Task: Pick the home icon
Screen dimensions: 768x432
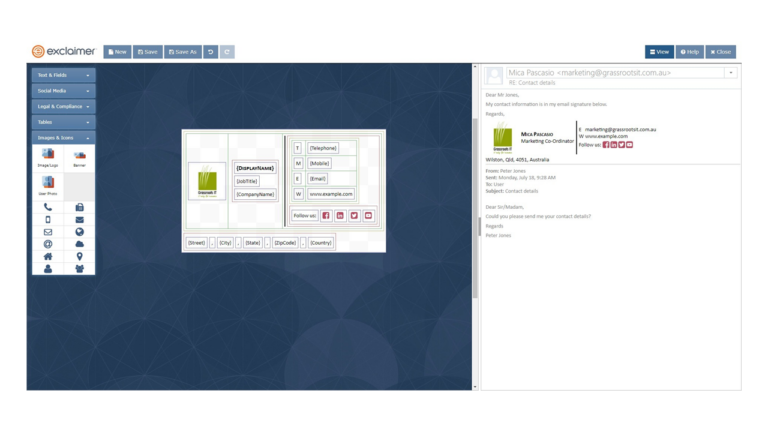Action: pyautogui.click(x=48, y=256)
